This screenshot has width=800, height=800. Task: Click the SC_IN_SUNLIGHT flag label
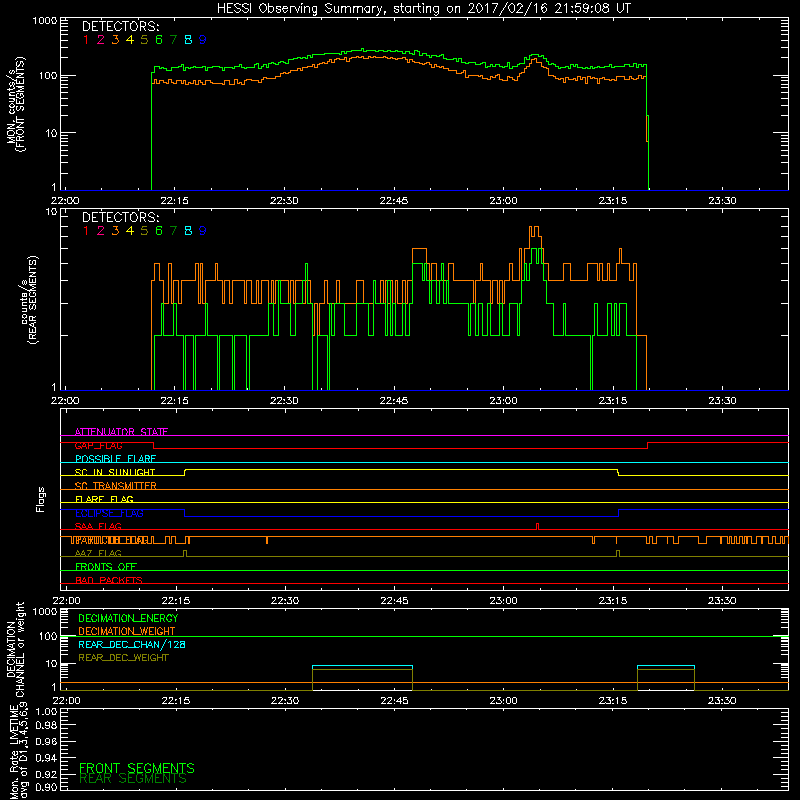pos(115,472)
